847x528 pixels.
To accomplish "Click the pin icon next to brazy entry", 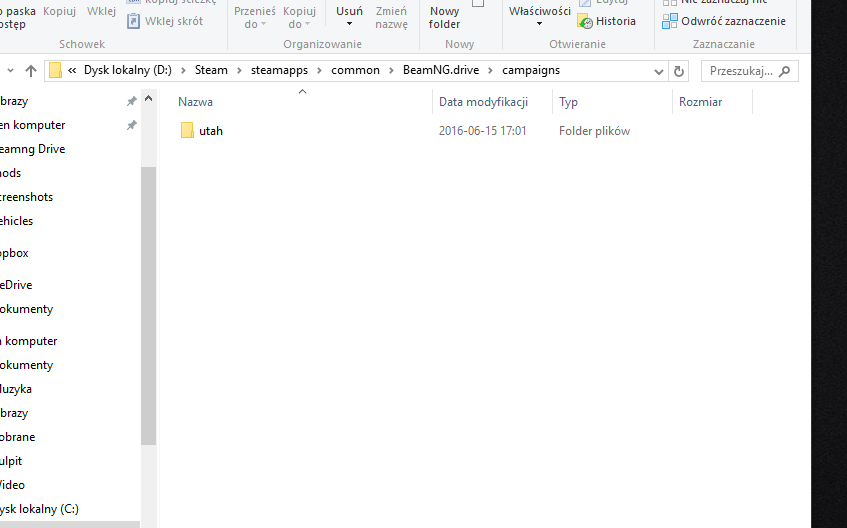I will tap(131, 101).
